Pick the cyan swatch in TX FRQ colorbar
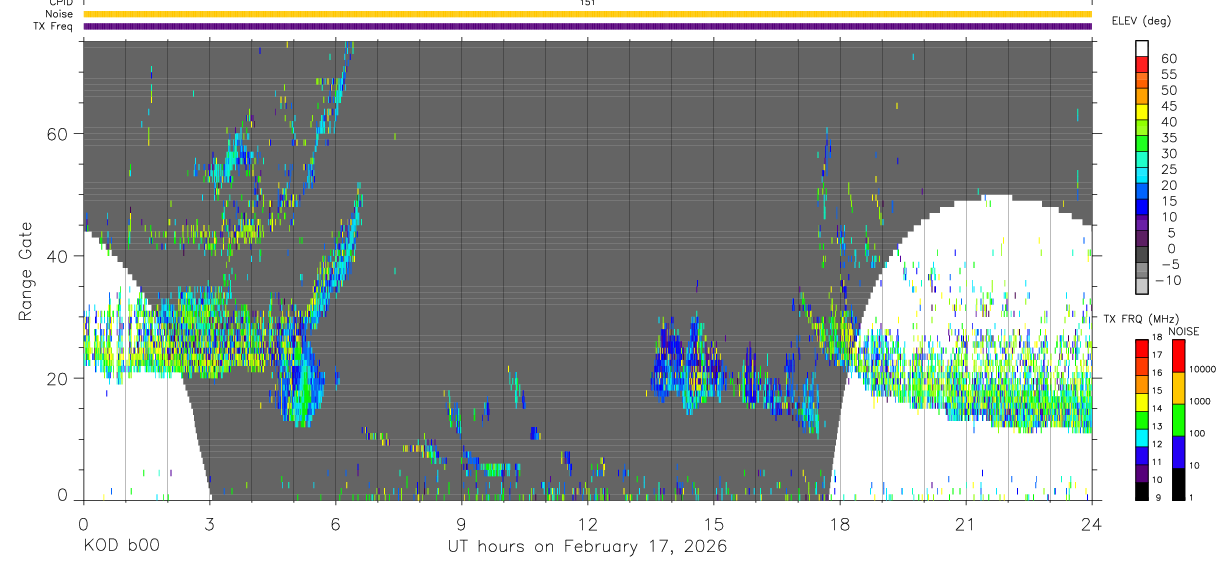1228x567 pixels. coord(1141,437)
